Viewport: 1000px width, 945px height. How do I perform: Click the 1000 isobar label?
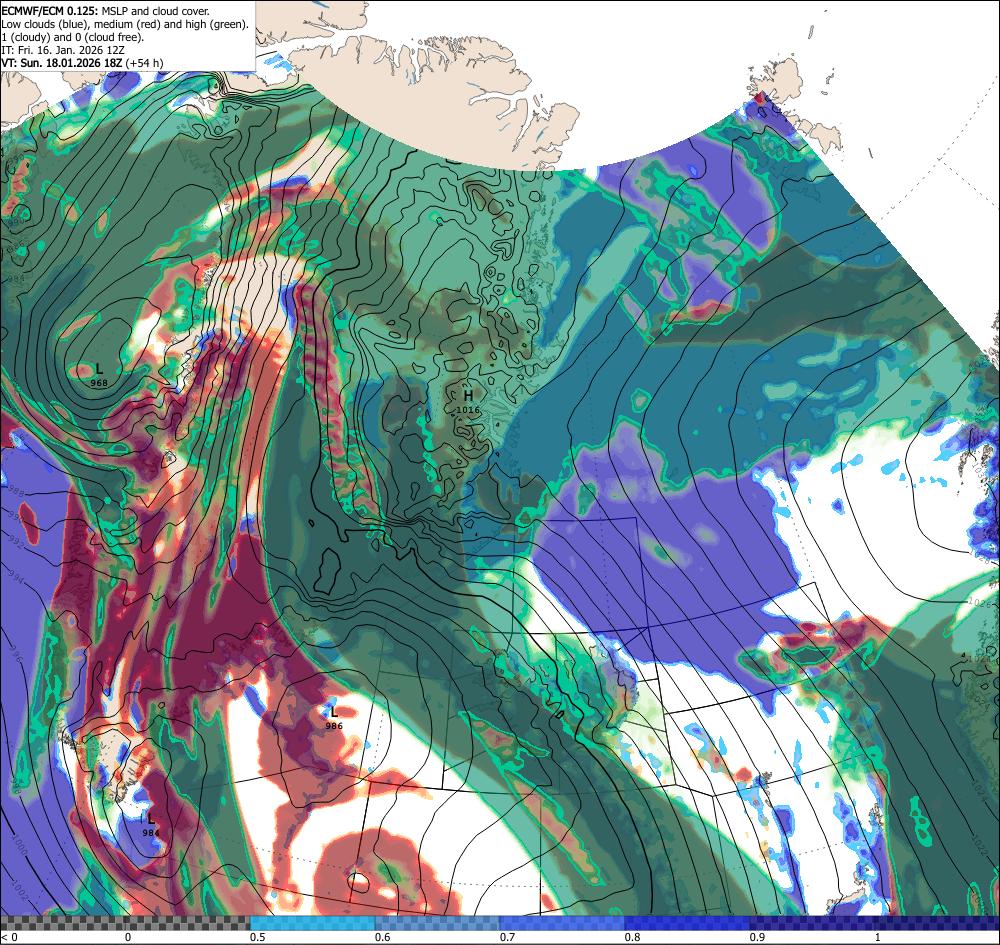18,846
